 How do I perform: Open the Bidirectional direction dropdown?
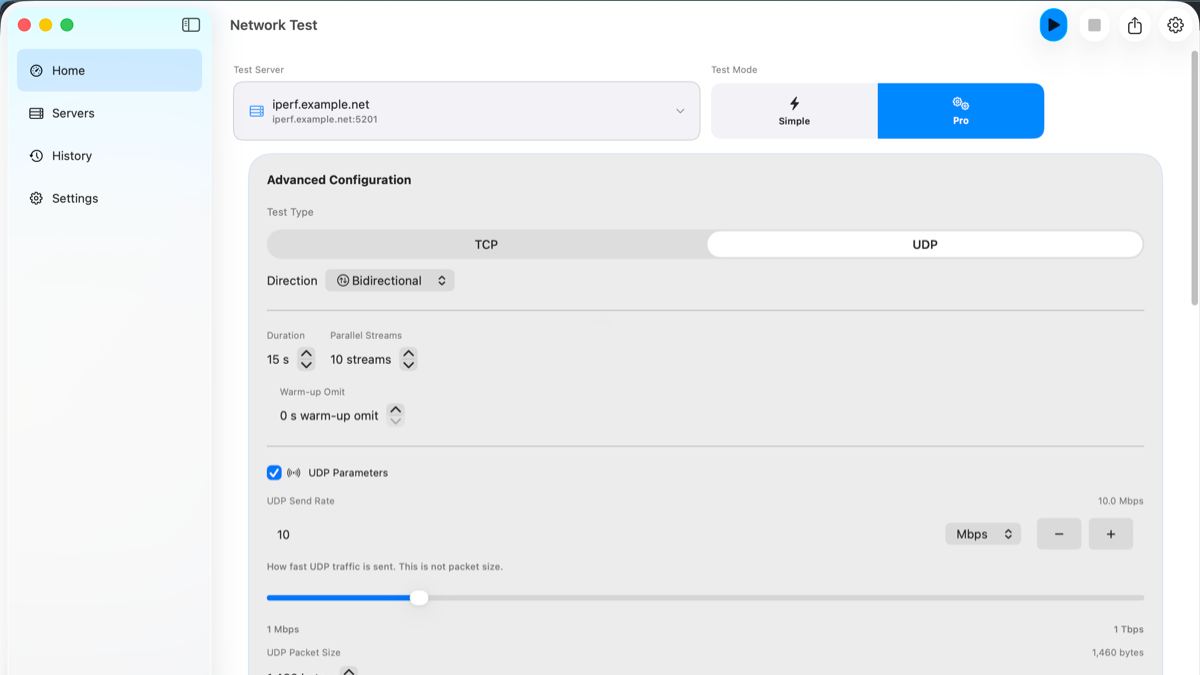point(390,281)
